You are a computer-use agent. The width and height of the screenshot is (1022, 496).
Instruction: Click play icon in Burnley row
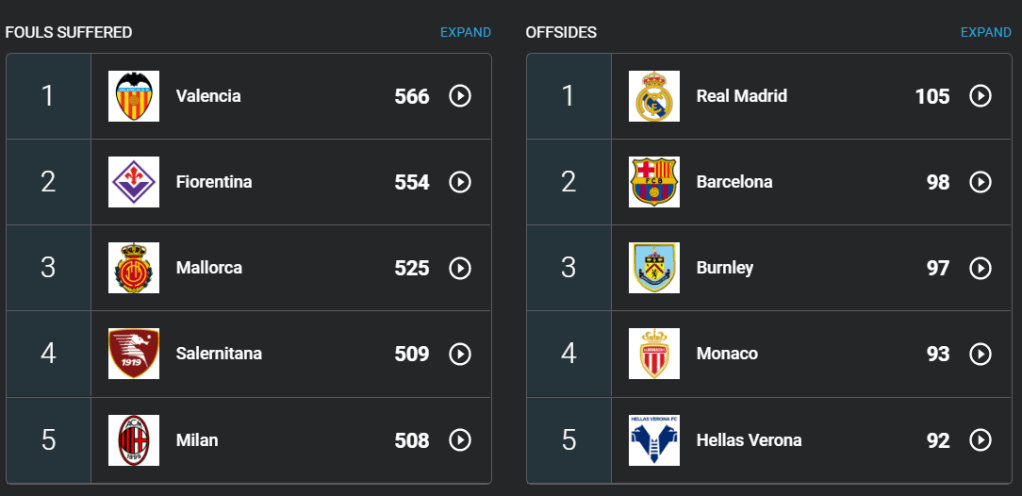[x=980, y=268]
